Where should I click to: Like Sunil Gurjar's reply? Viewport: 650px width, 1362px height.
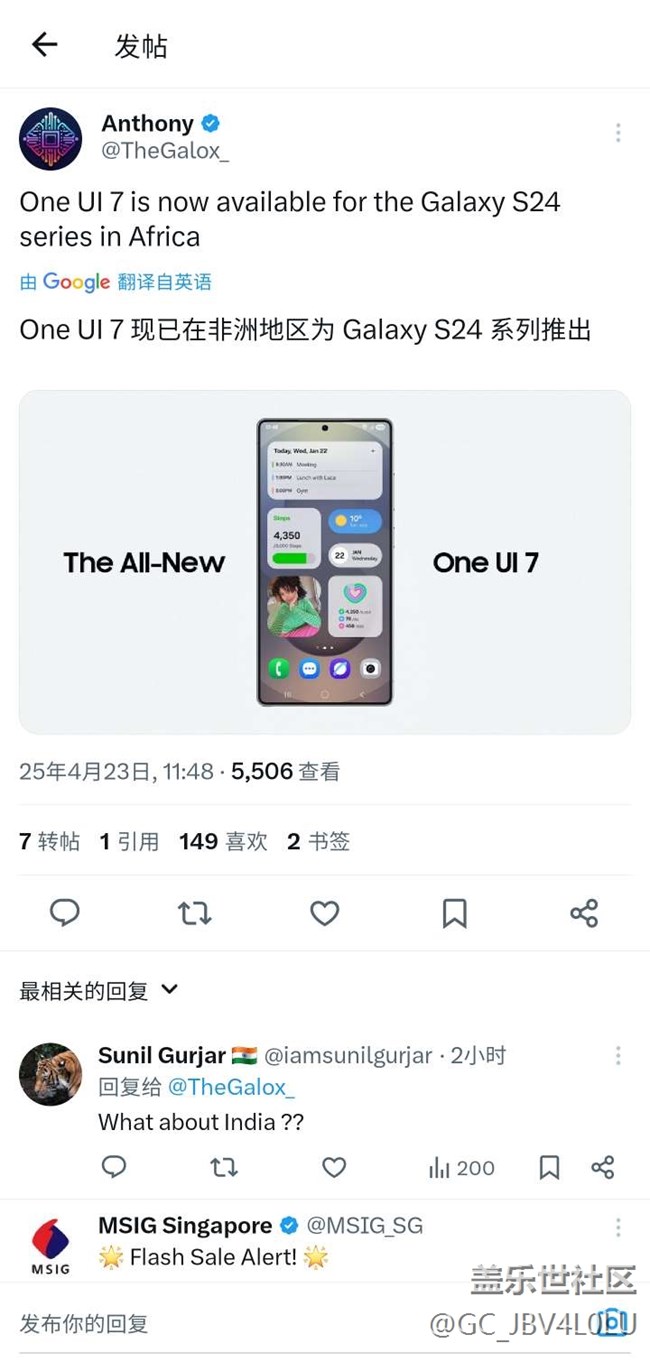click(x=334, y=1167)
